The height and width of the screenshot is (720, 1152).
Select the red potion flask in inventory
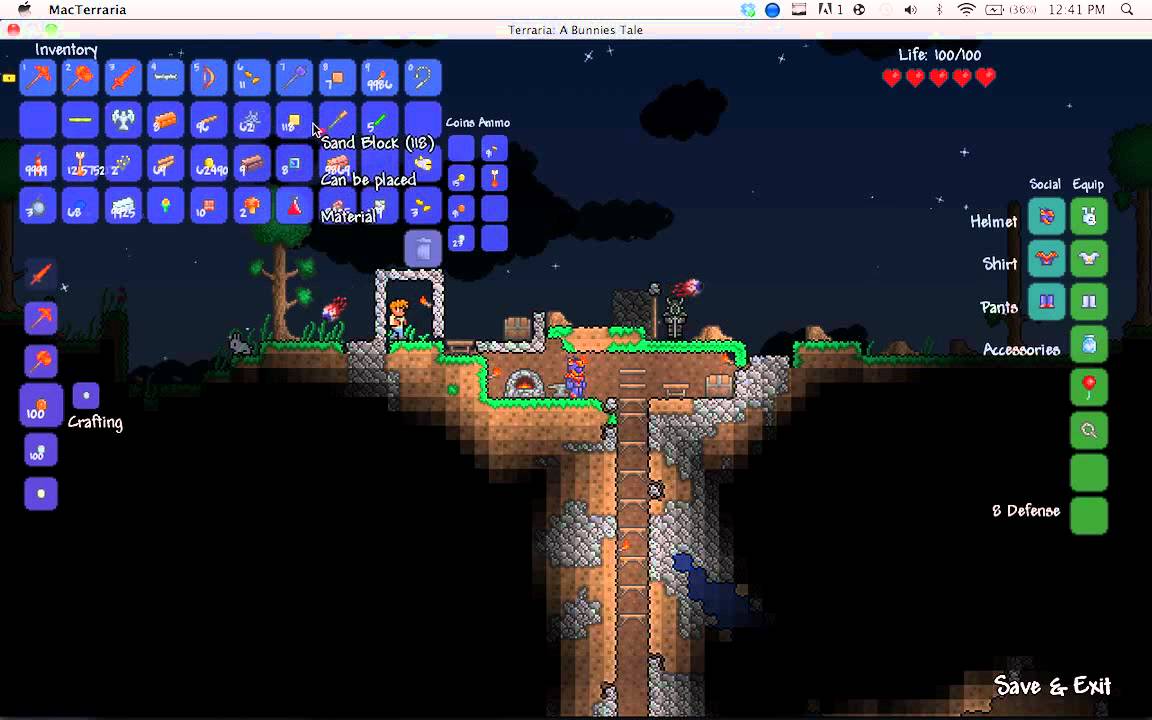pos(295,206)
